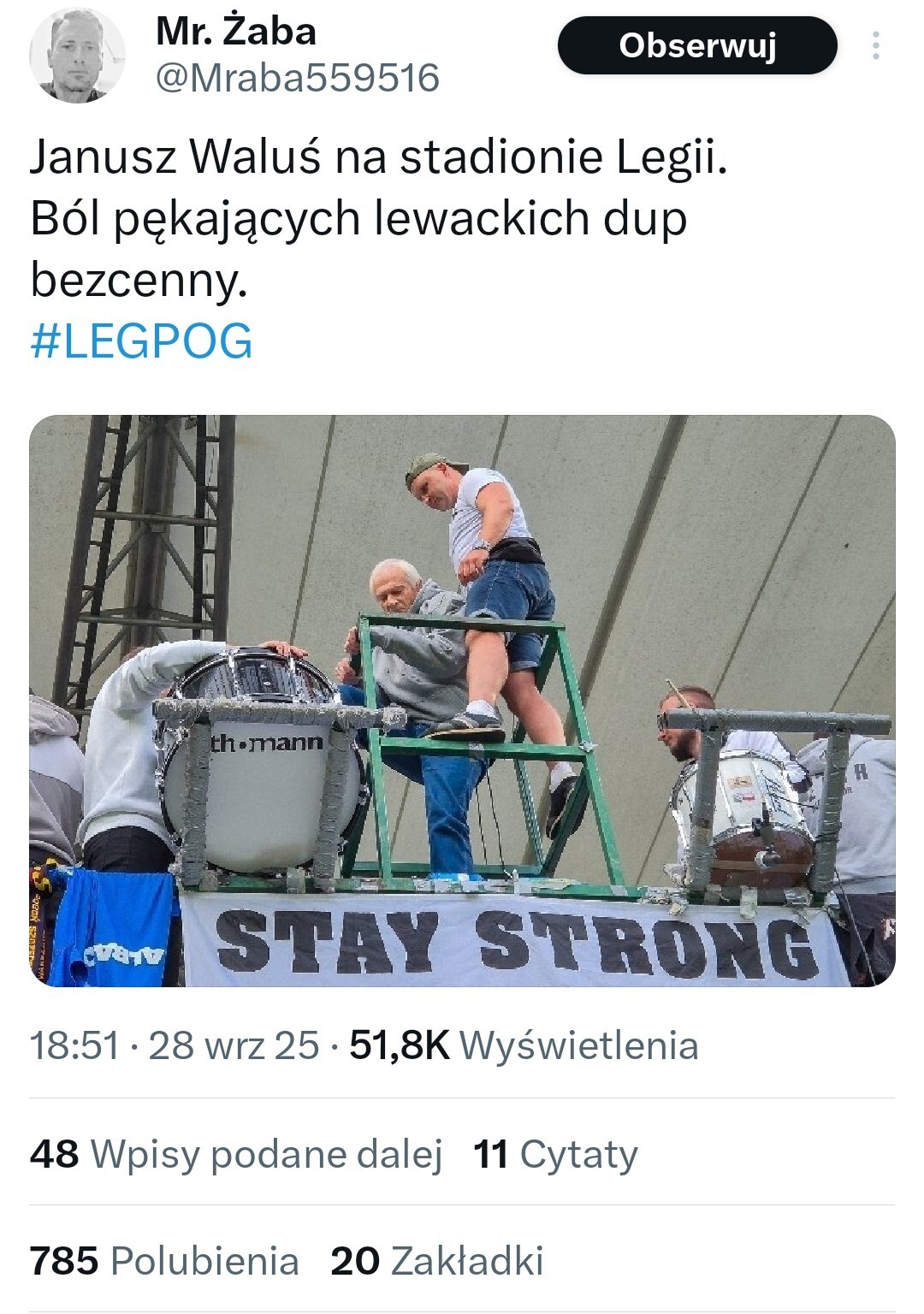Viewport: 924px width, 1314px height.
Task: Open the @Mraba559516 handle
Action: coord(297,79)
